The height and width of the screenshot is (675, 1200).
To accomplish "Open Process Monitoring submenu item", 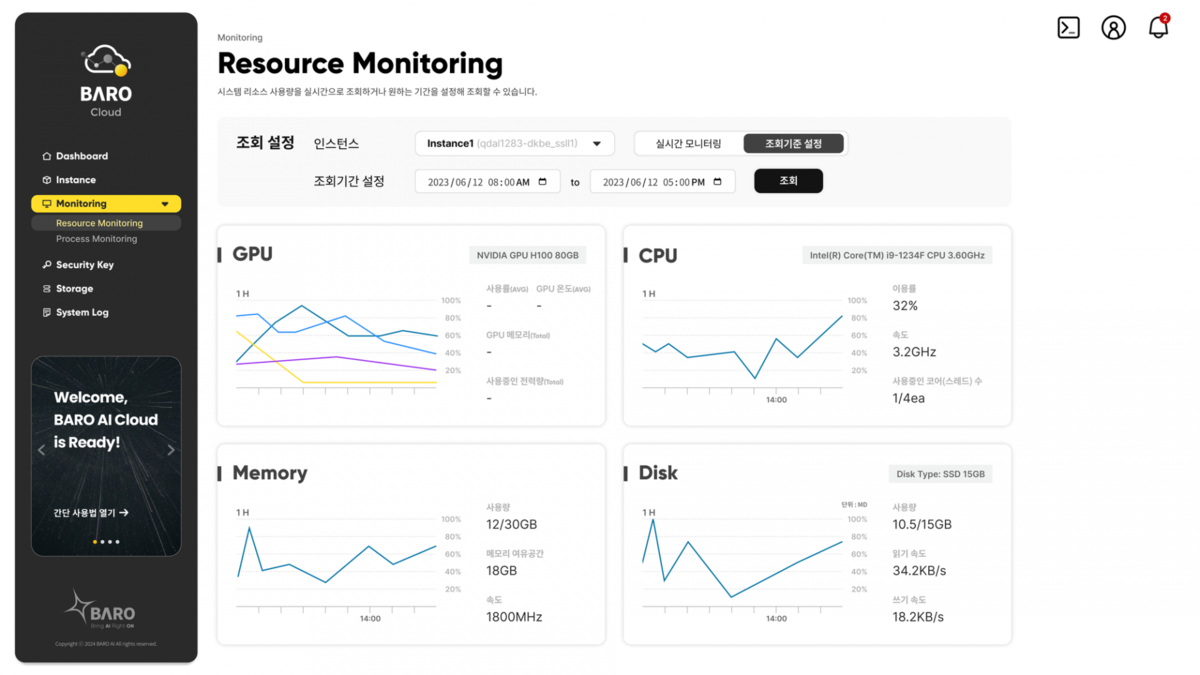I will tap(96, 239).
